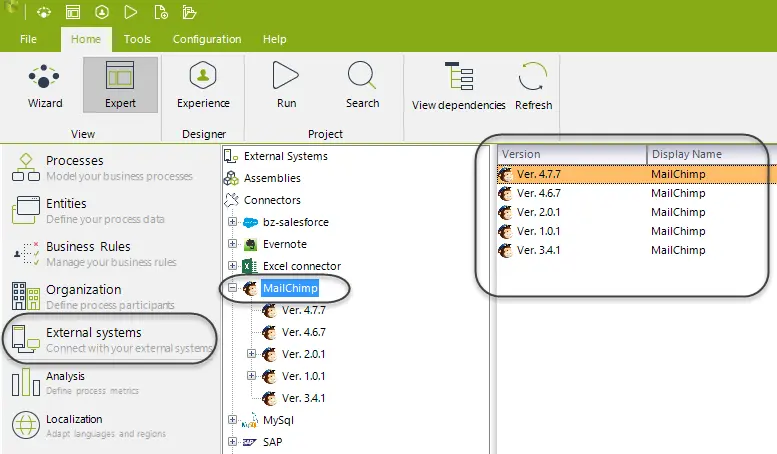Open Search in the Project group
Viewport: 777px width, 454px height.
point(362,85)
